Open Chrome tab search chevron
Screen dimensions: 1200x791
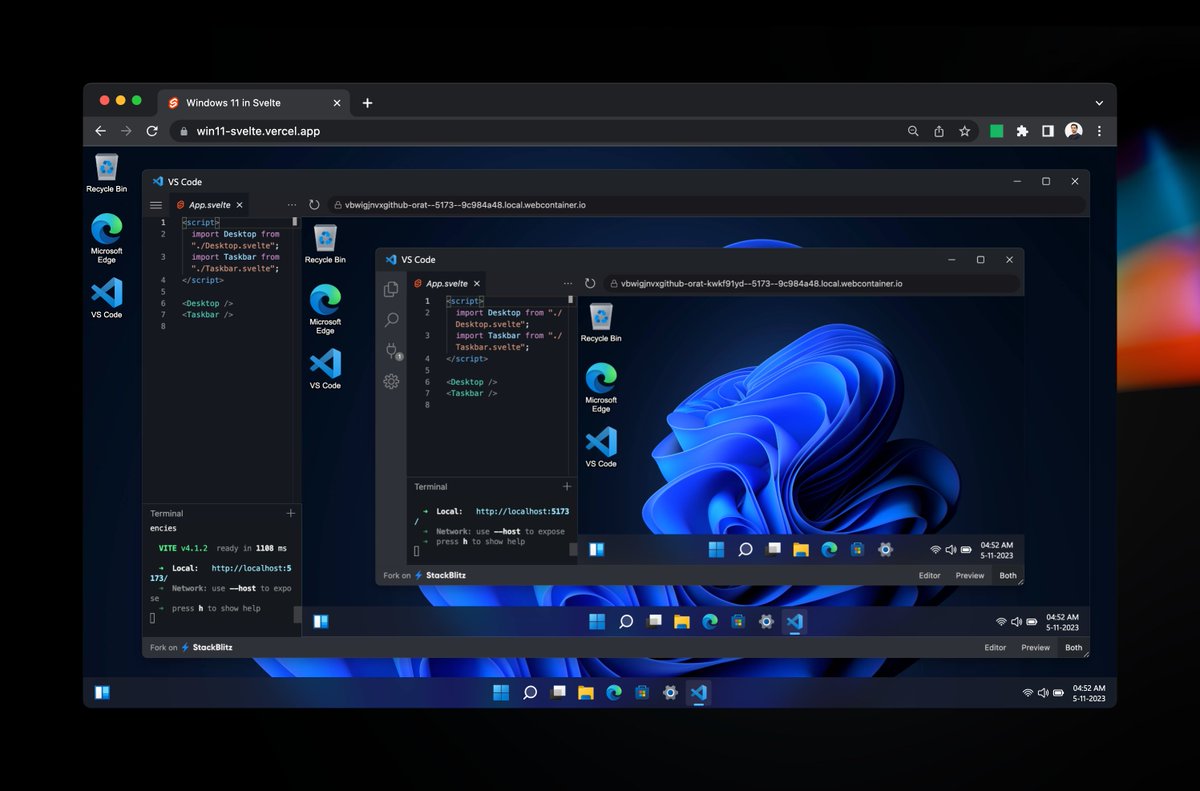1100,103
